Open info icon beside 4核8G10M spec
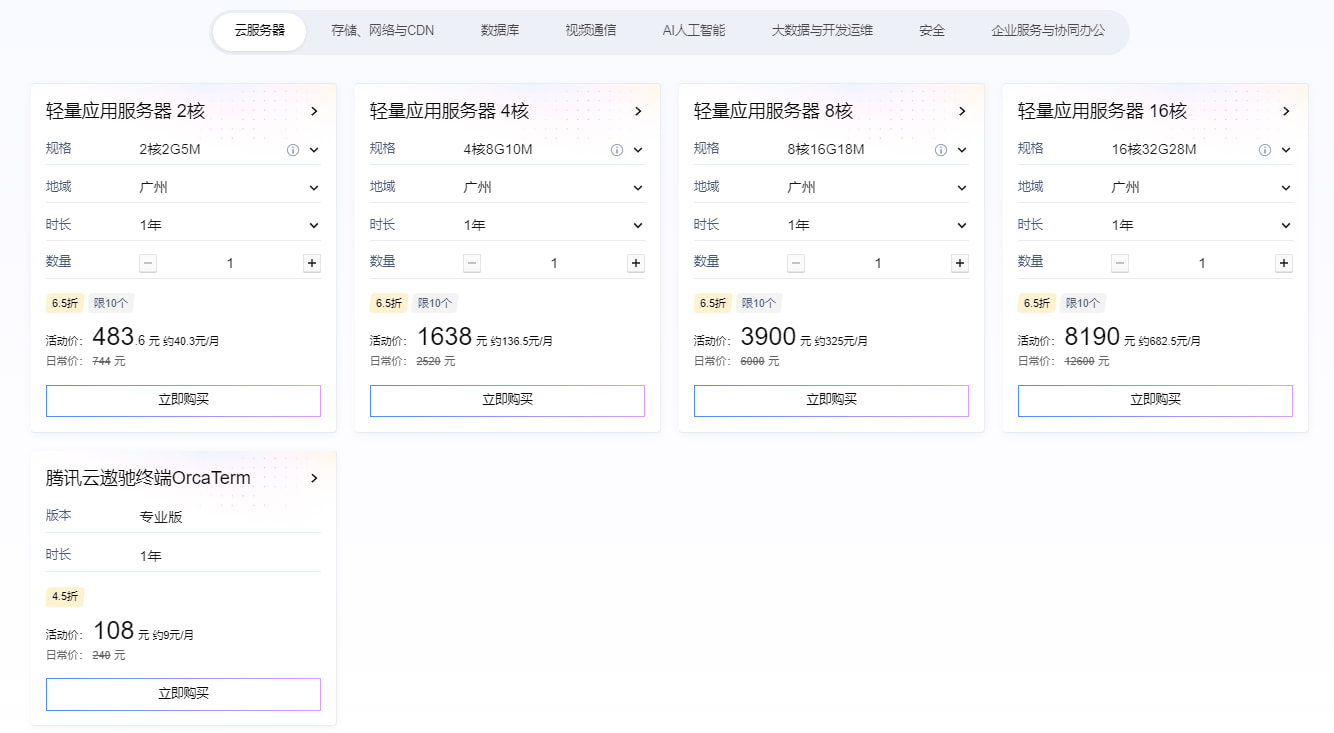The image size is (1334, 733). [617, 150]
